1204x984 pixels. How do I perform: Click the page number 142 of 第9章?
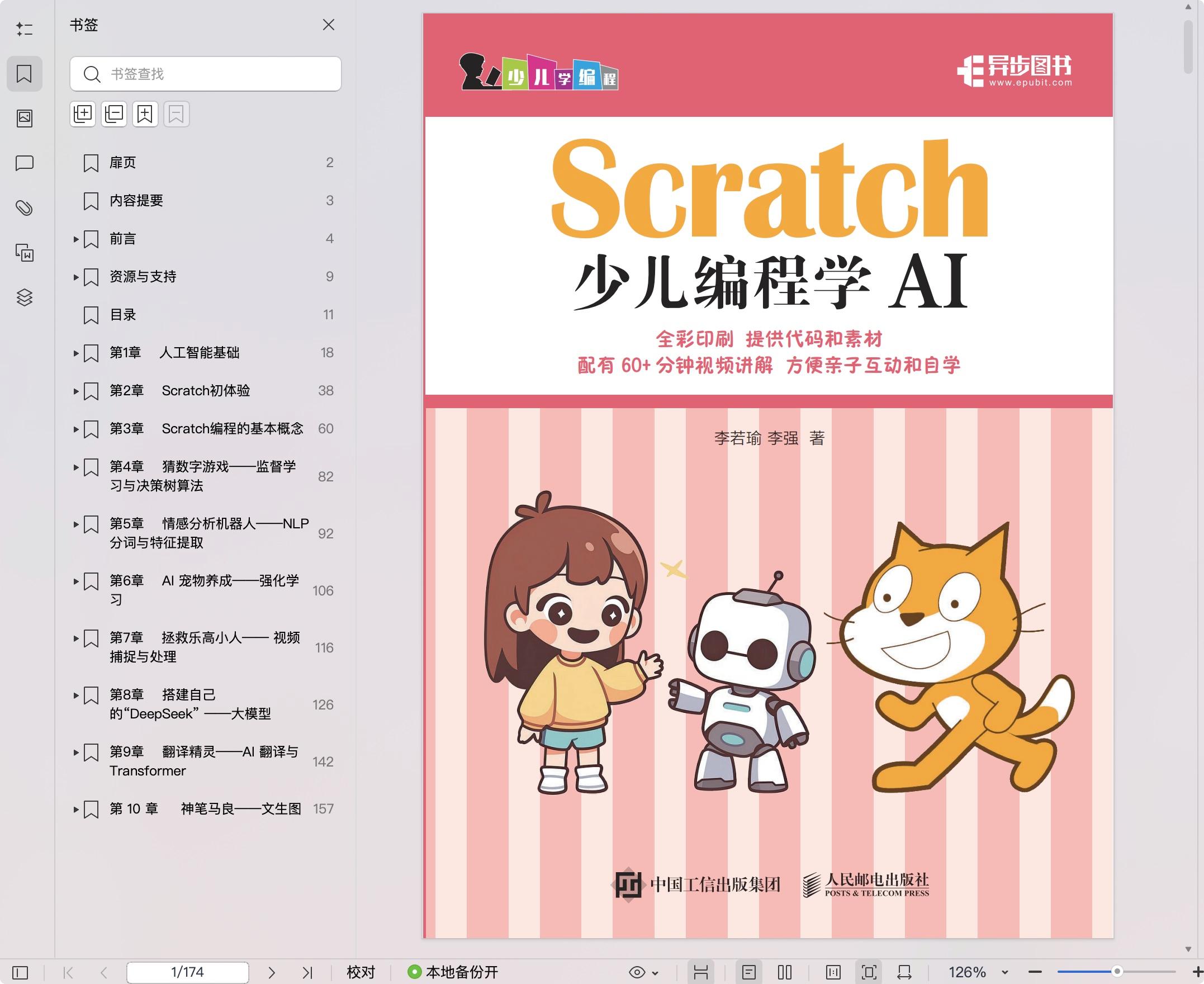[x=323, y=762]
